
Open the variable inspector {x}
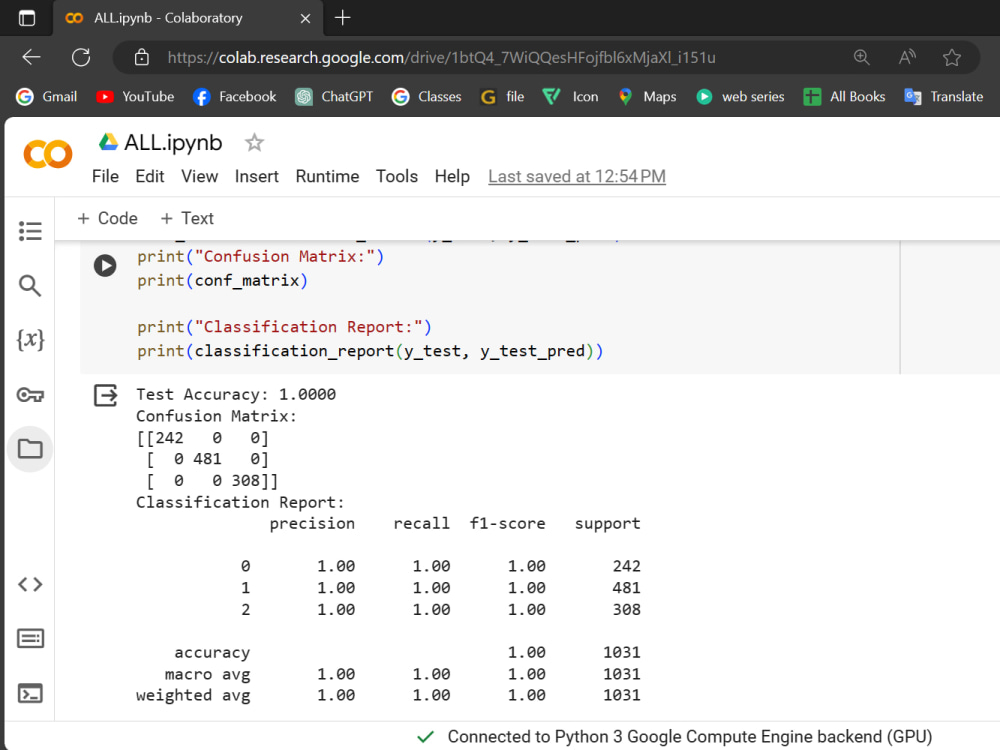coord(30,340)
